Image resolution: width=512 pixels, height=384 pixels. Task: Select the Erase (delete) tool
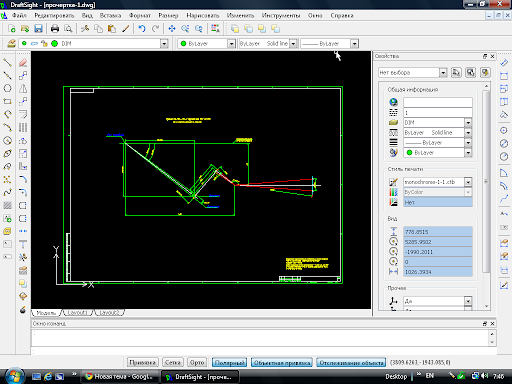tap(23, 63)
